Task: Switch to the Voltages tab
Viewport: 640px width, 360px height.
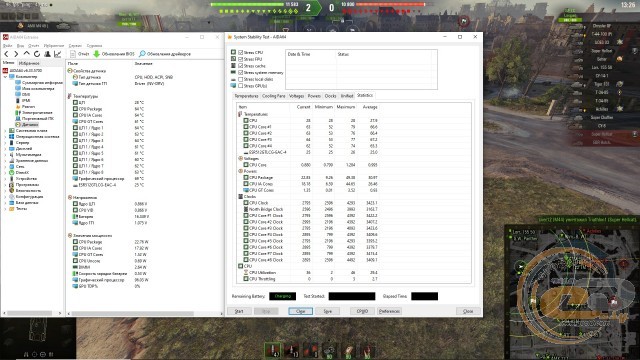Action: [x=296, y=96]
